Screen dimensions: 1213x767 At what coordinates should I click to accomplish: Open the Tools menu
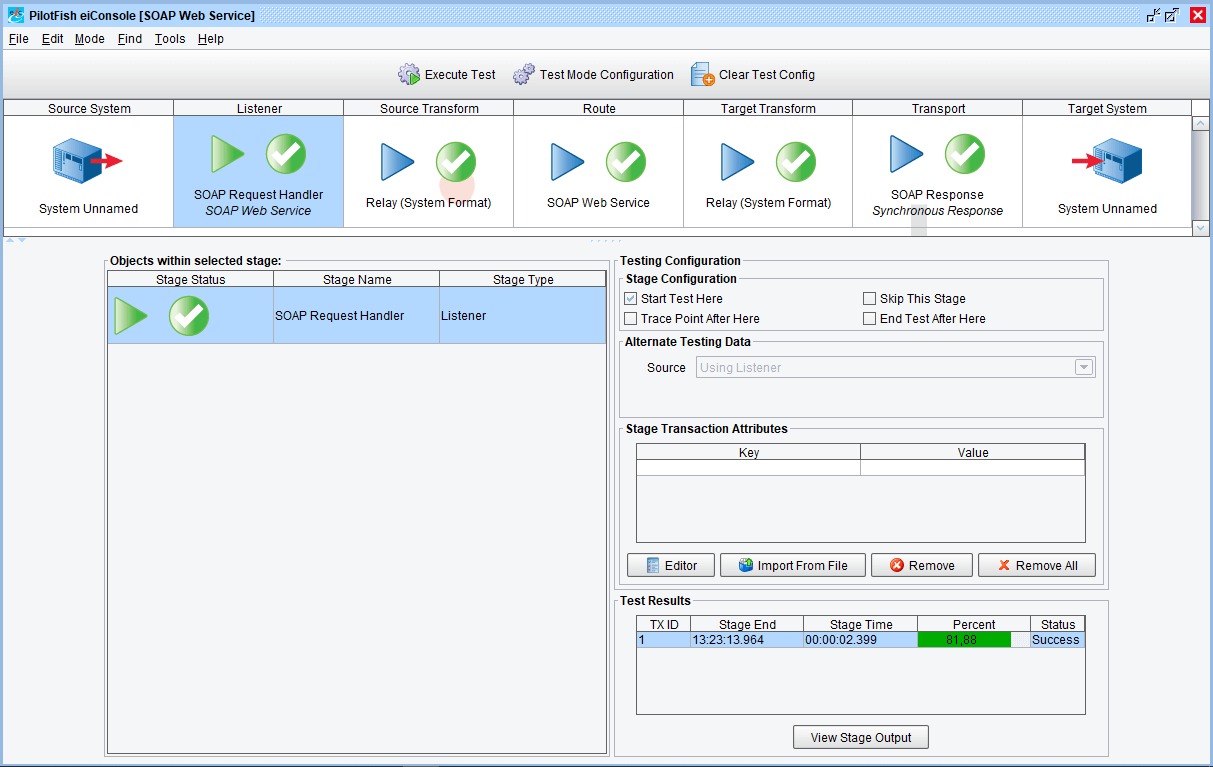pos(169,39)
